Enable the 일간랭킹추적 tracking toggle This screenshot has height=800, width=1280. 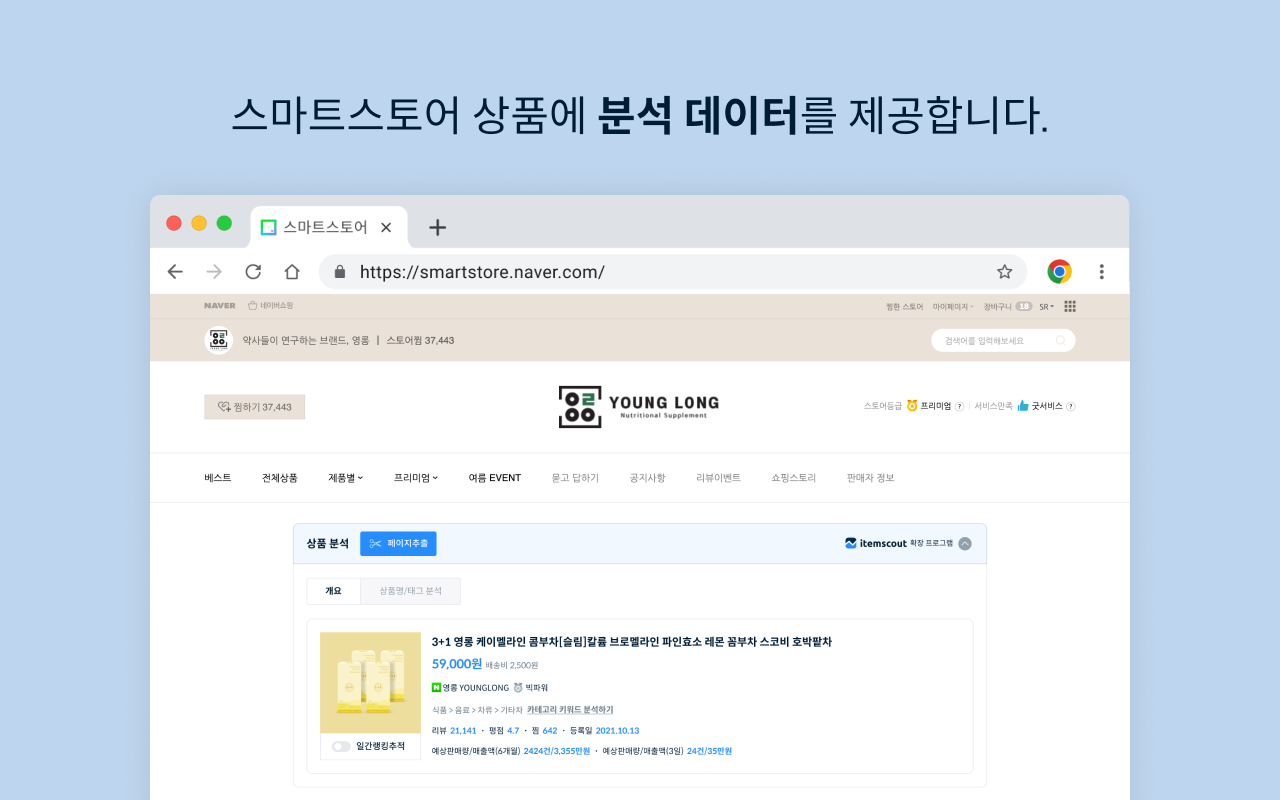pos(338,747)
